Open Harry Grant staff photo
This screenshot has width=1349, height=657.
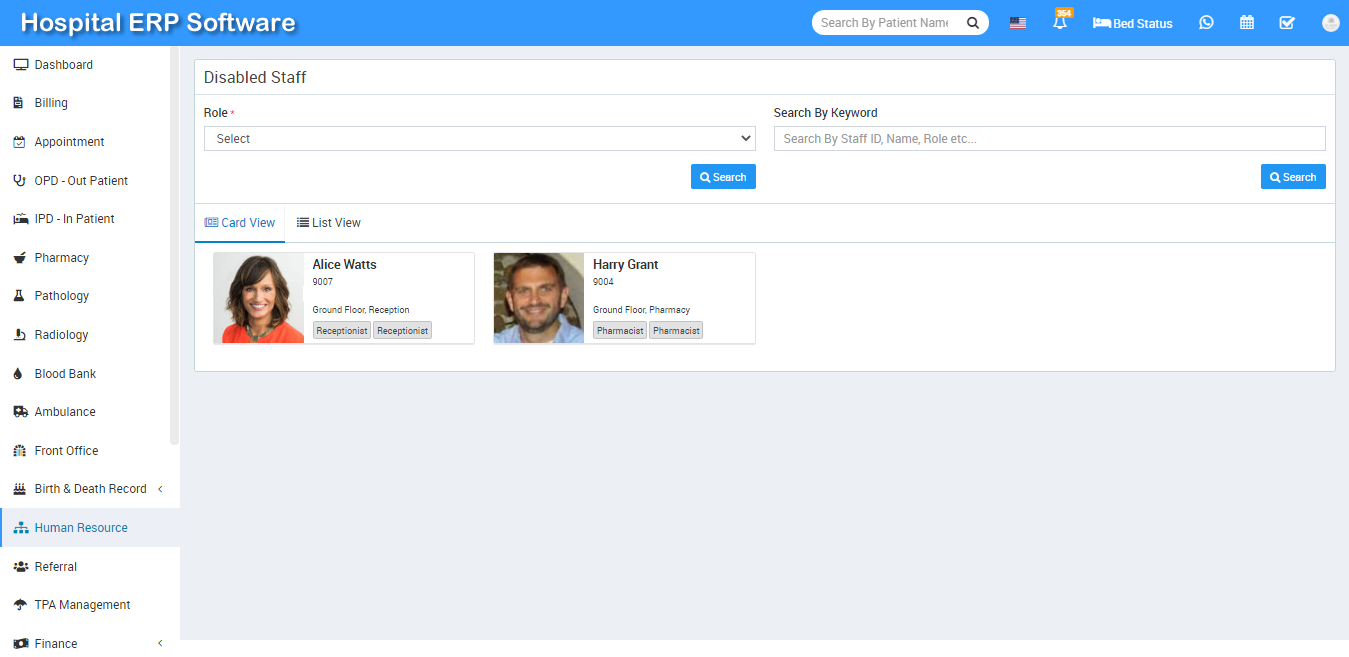coord(539,298)
